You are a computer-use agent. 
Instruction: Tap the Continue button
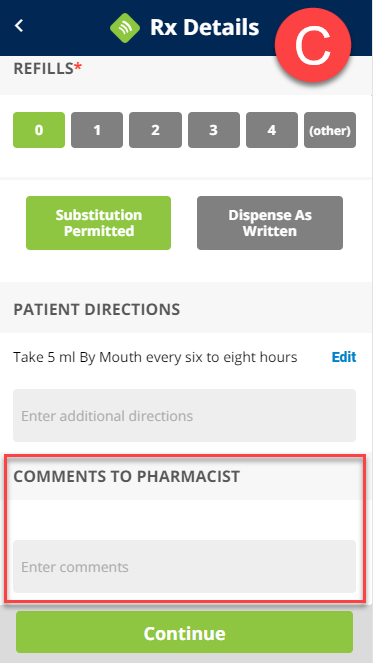click(184, 632)
